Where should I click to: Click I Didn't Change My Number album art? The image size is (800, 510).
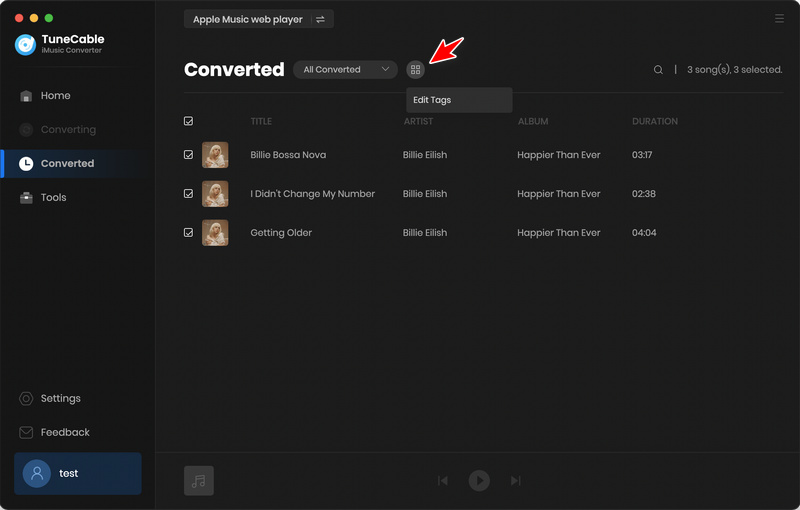coord(215,194)
